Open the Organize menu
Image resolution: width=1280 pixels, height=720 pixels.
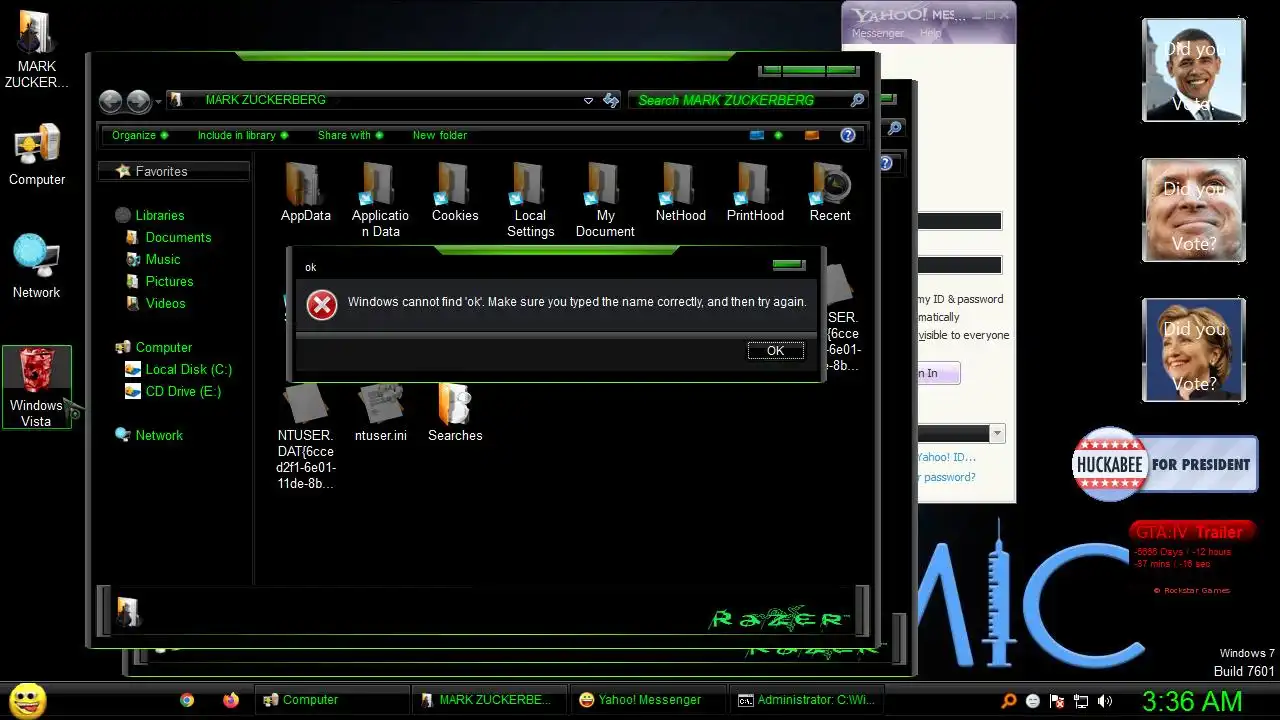140,135
